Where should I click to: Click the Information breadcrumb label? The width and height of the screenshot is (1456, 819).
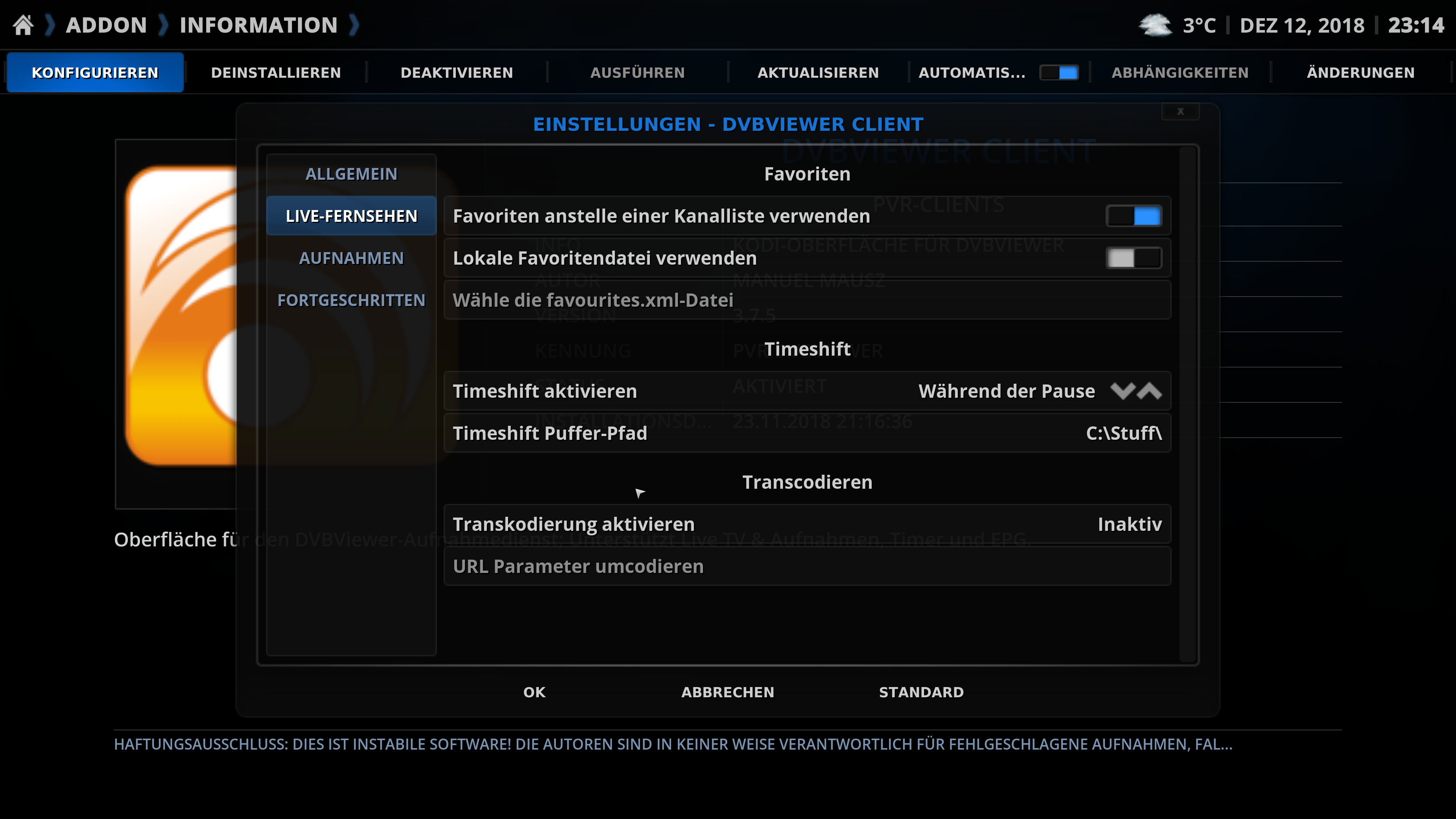258,25
